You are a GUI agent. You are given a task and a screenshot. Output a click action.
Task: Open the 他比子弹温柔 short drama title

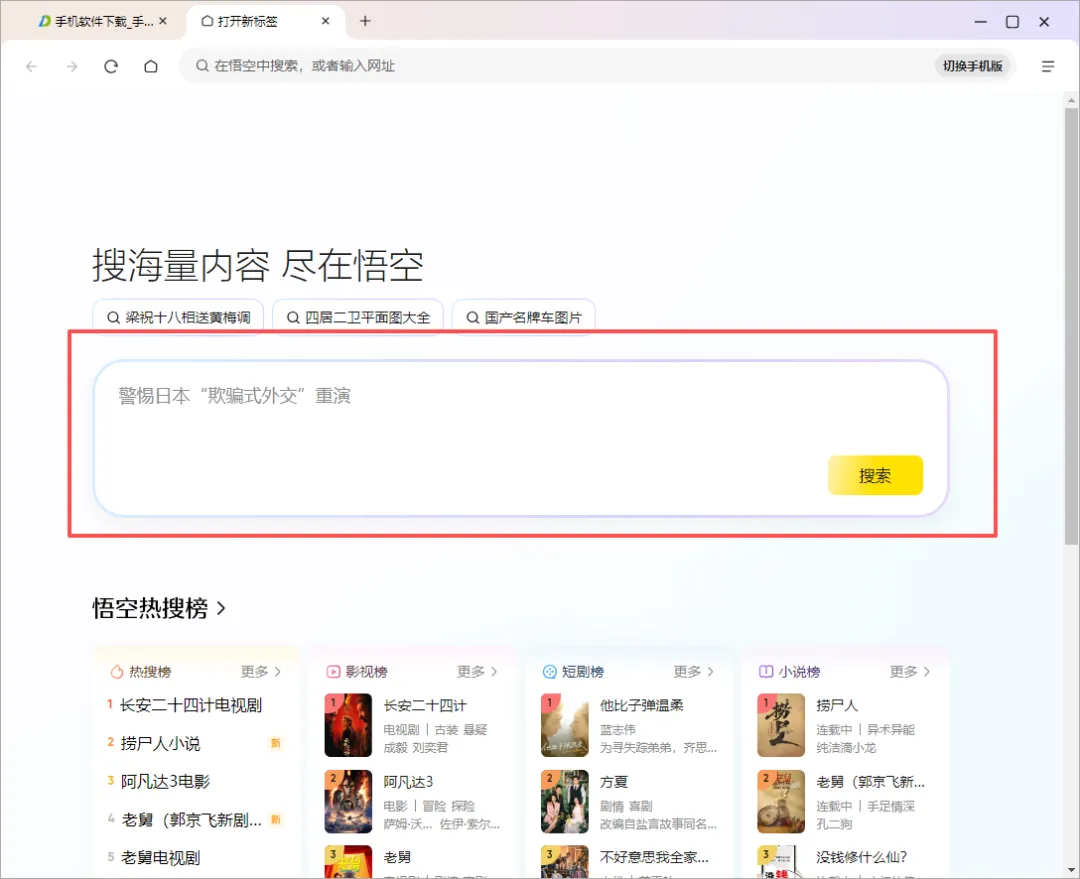(x=641, y=705)
